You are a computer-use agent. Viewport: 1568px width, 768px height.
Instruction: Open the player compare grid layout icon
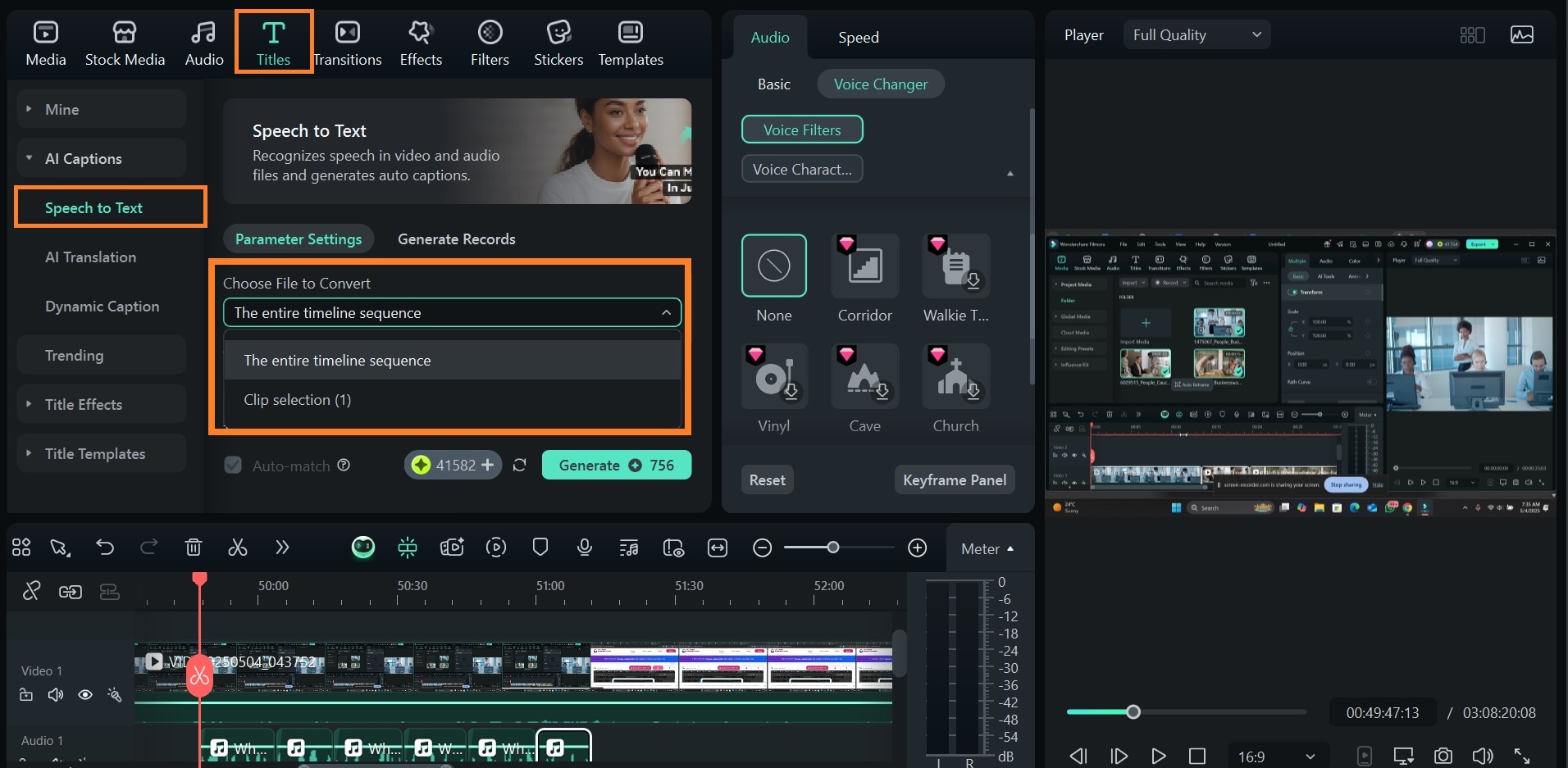(1472, 34)
